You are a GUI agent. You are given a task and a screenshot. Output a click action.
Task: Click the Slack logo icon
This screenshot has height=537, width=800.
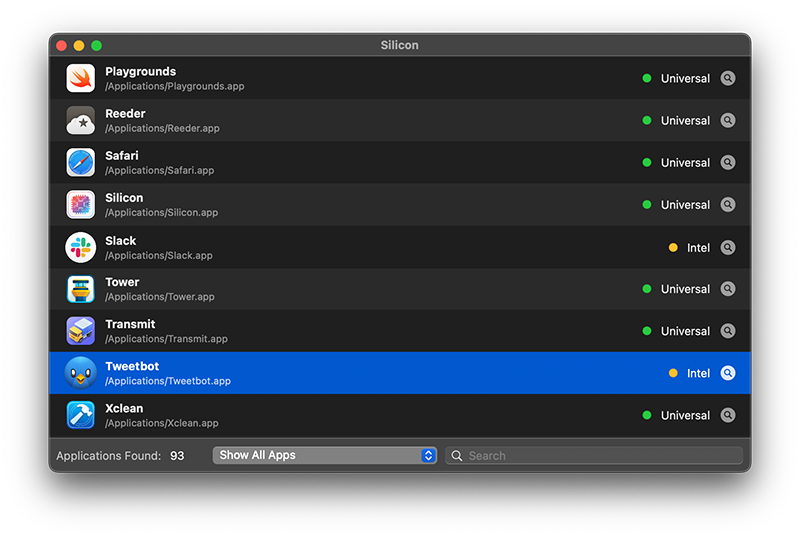pos(81,247)
